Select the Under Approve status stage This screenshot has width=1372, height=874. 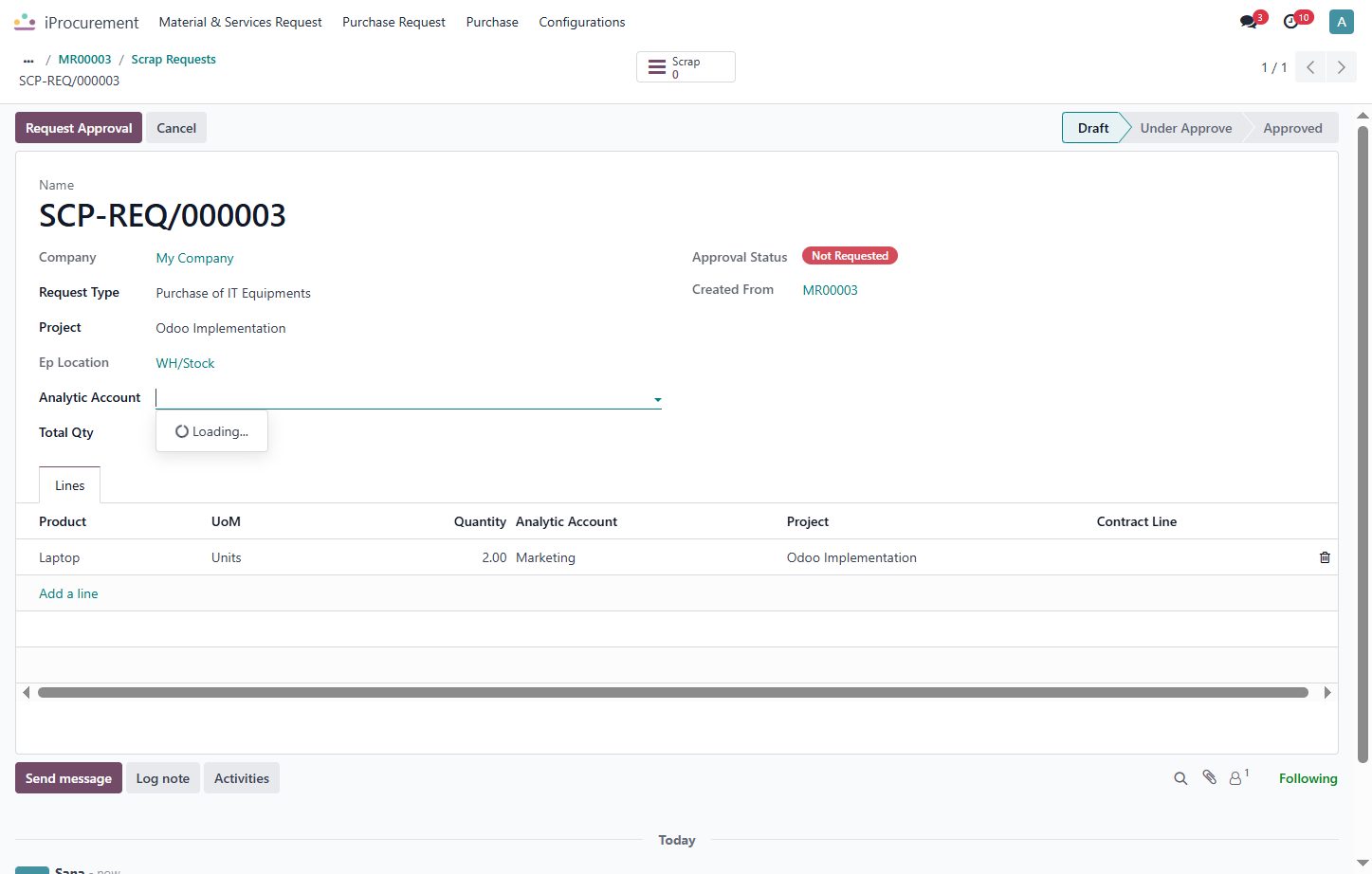1186,128
